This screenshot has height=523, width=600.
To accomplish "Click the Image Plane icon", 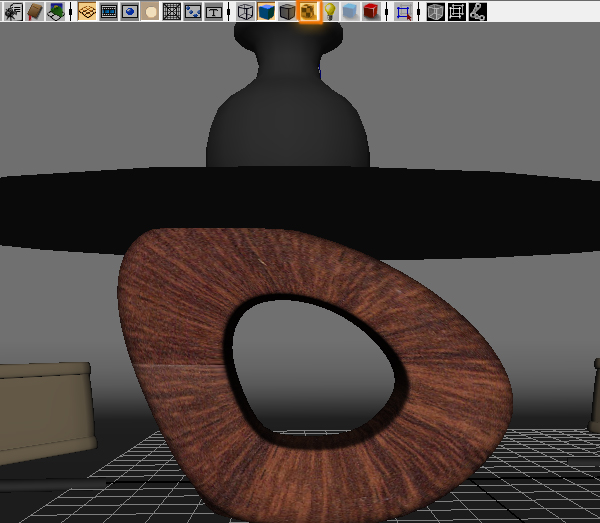I will tap(55, 11).
